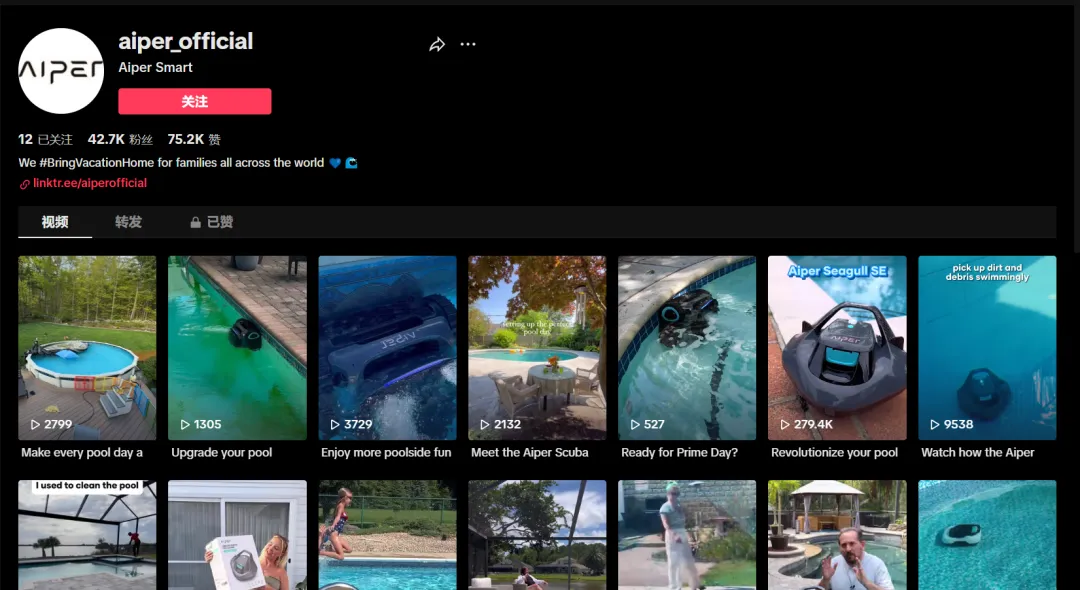Screen dimensions: 1080x590
Task: Open the linktr.ee/aiperofficial link
Action: [90, 184]
